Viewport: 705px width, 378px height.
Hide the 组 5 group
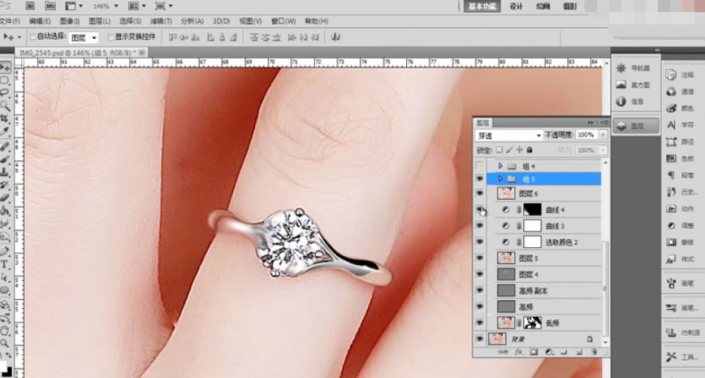[480, 179]
